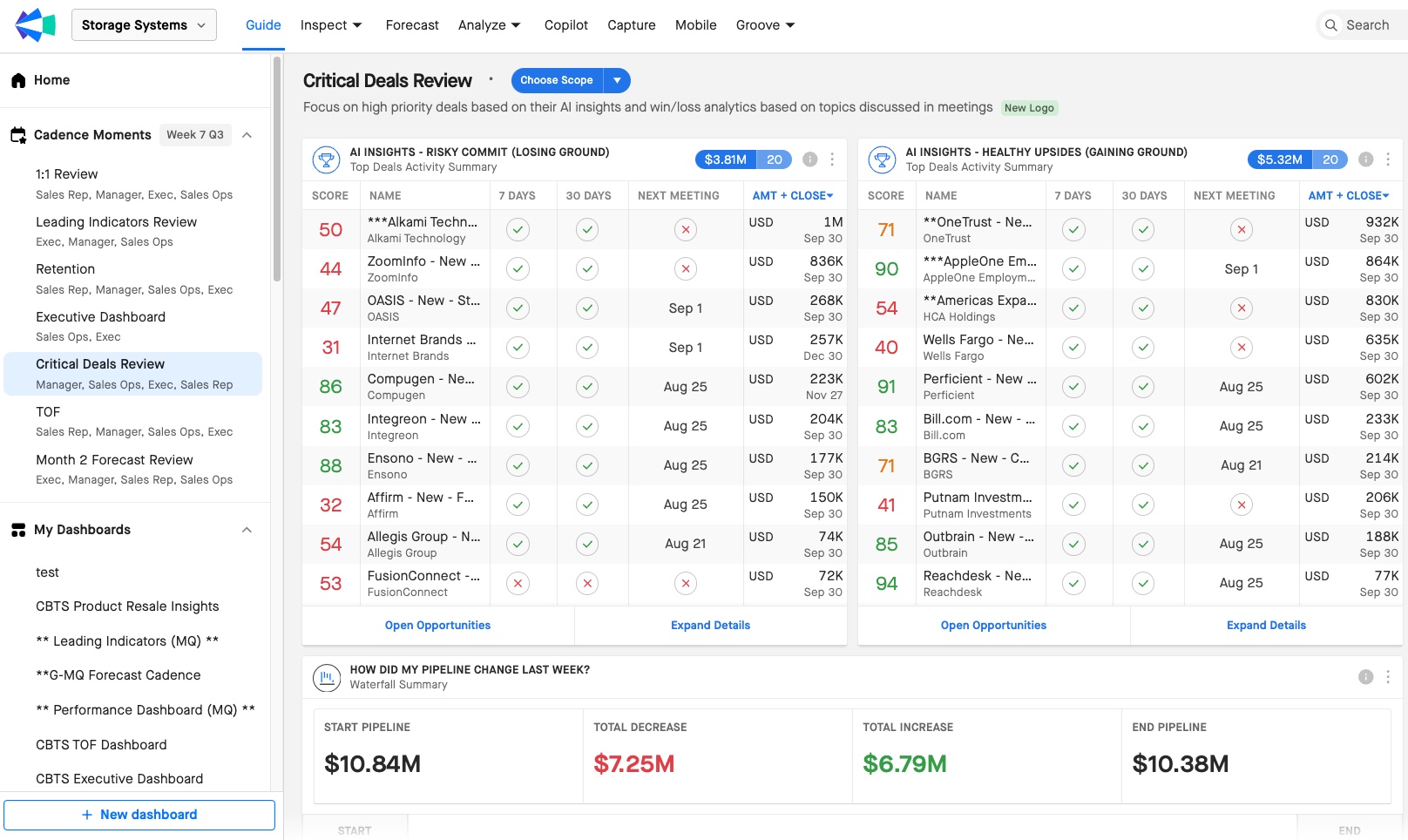This screenshot has width=1408, height=840.
Task: Click Alkami Technology 7 days check status
Action: click(x=518, y=230)
